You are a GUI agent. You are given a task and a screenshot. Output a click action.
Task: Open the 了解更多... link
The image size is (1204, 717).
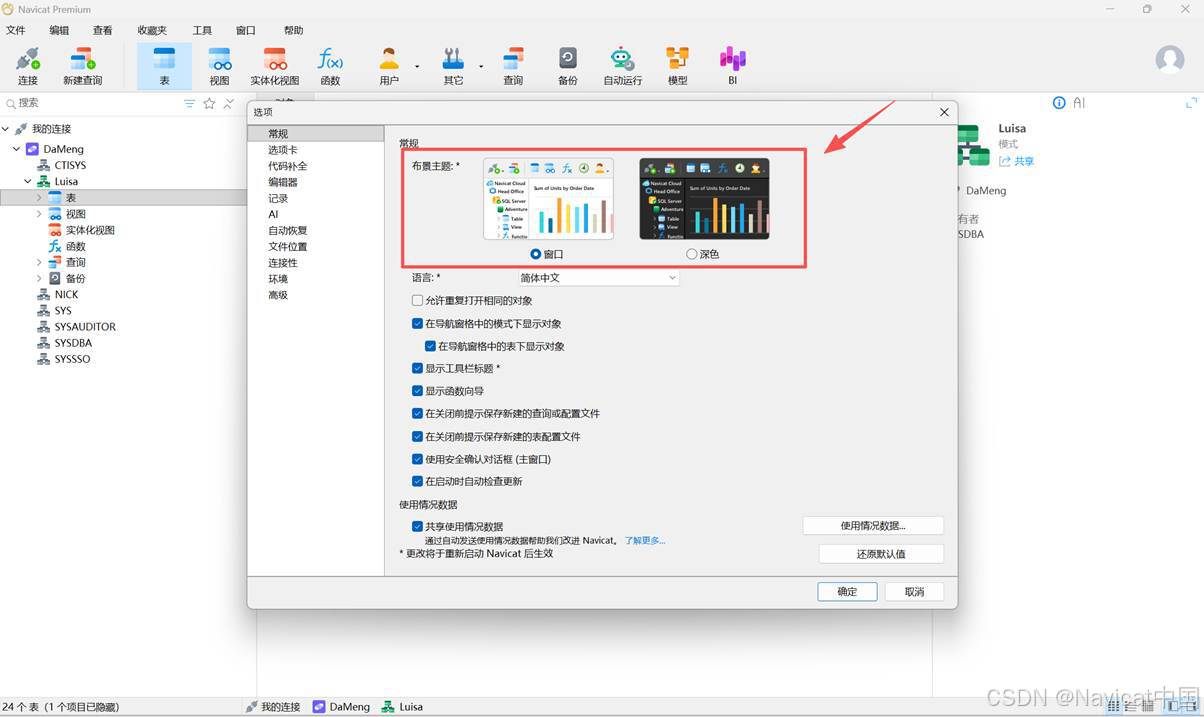[645, 541]
